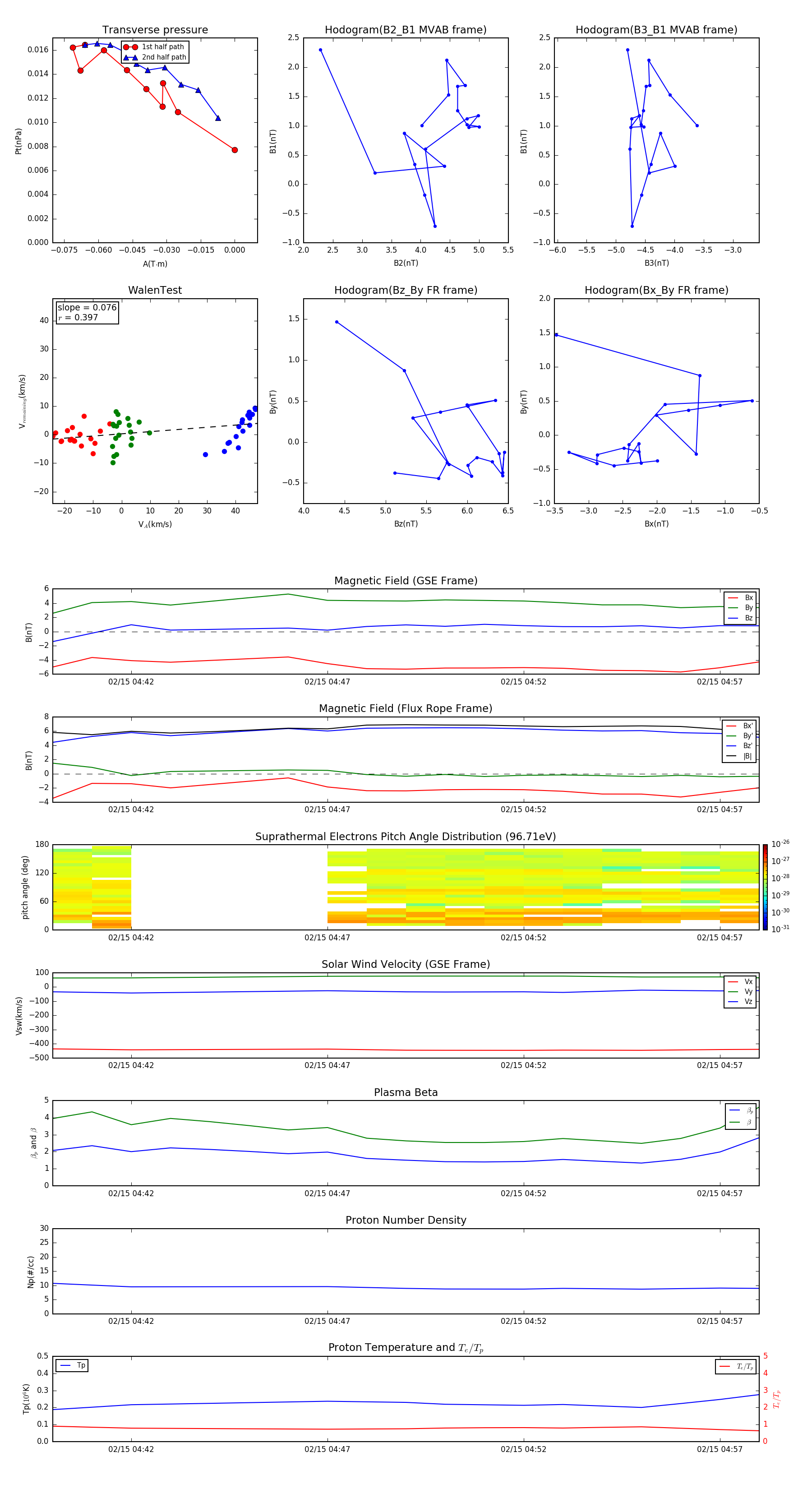Click the βp legend entry in Plasma Beta panel

742,1110
